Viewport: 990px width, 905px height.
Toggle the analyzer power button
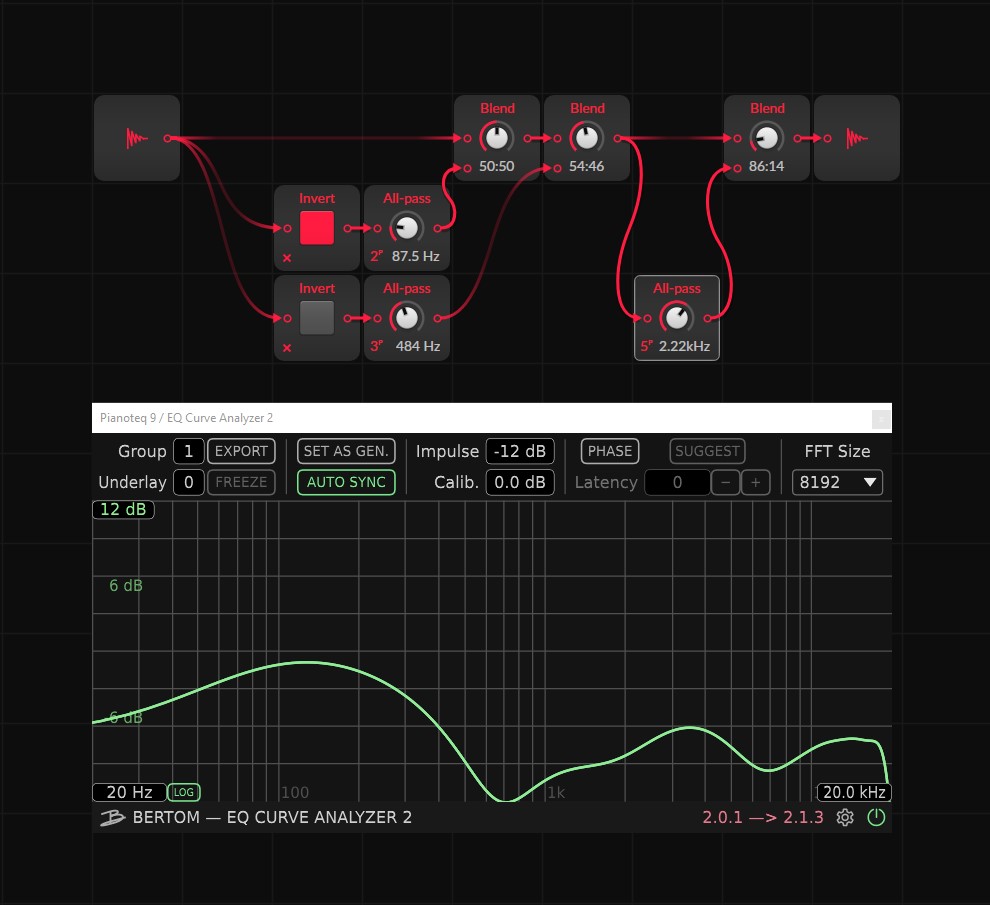876,817
